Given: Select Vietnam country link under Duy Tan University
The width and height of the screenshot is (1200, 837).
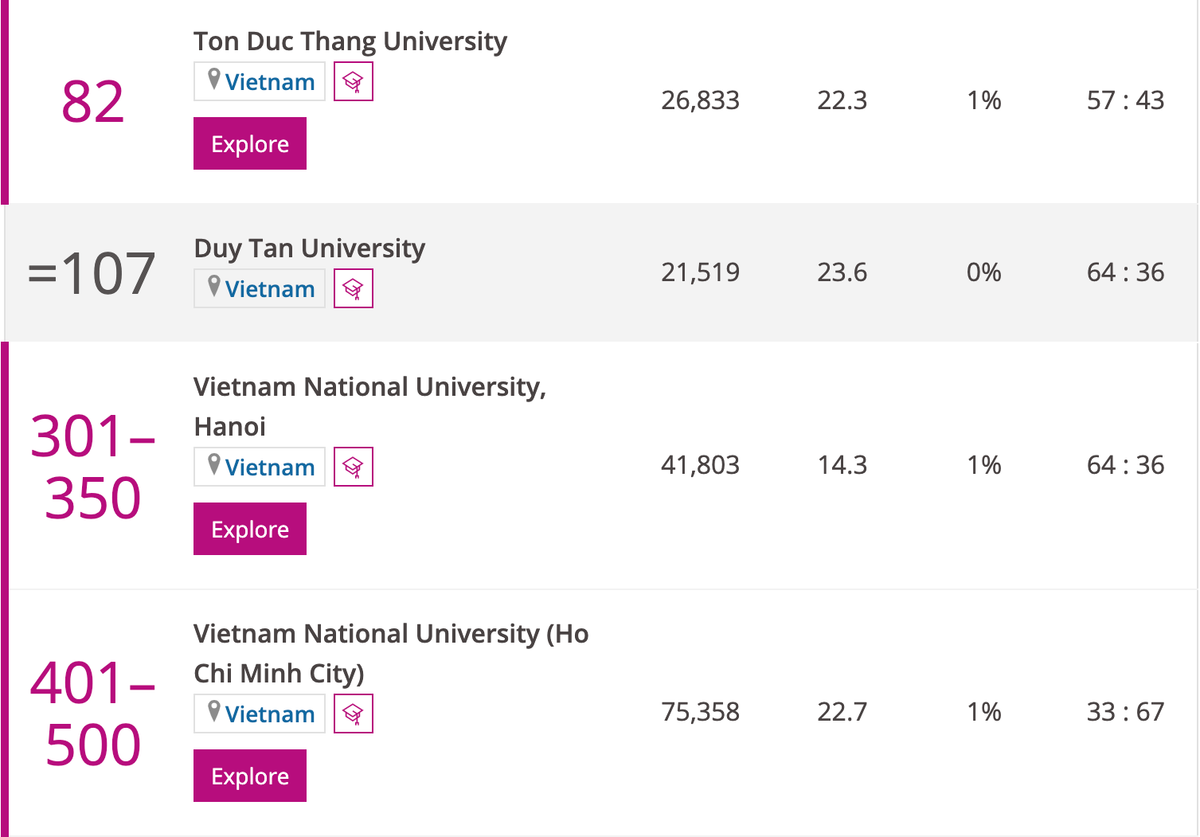Looking at the screenshot, I should (x=270, y=289).
